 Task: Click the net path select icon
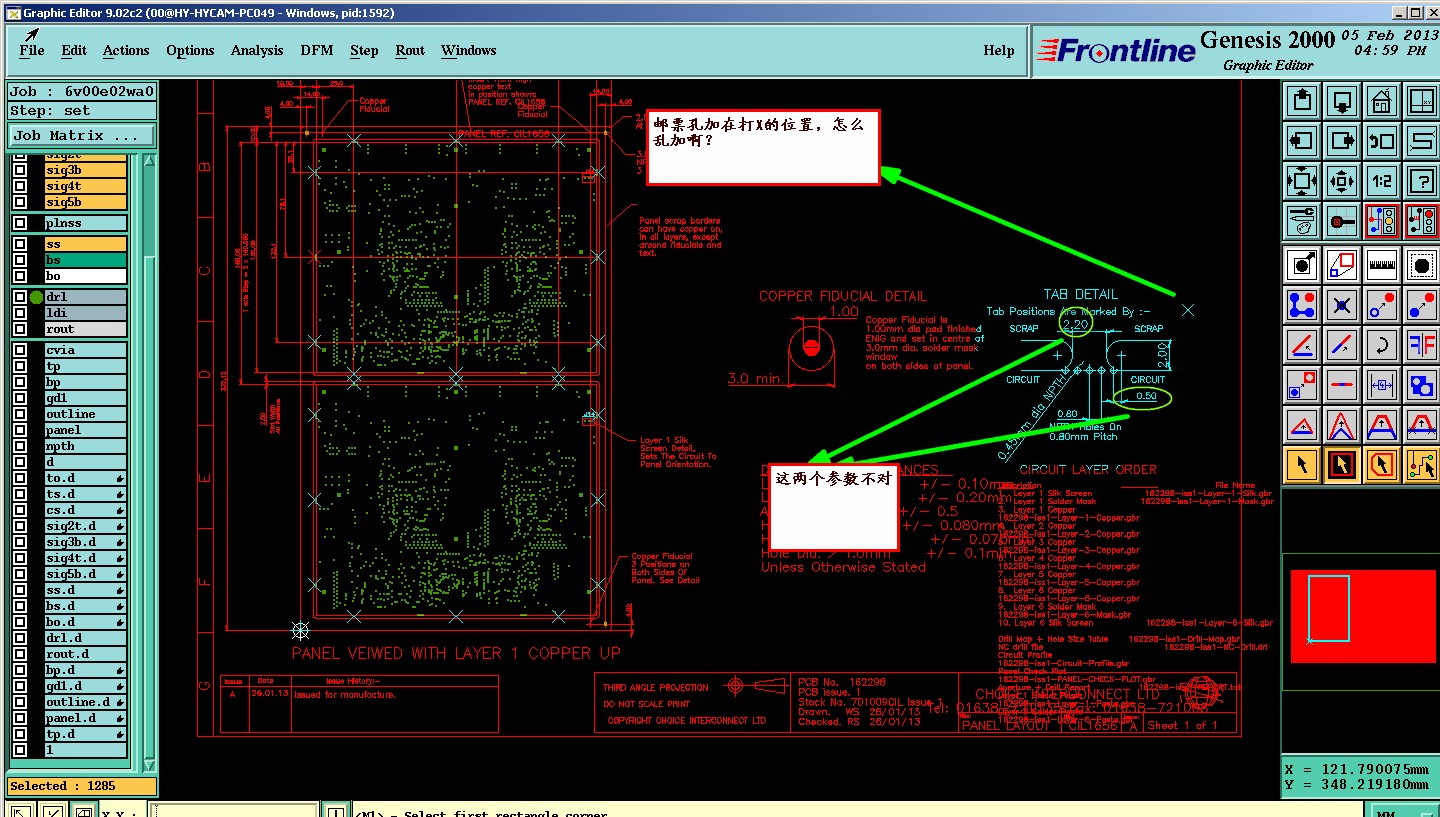pos(1421,465)
